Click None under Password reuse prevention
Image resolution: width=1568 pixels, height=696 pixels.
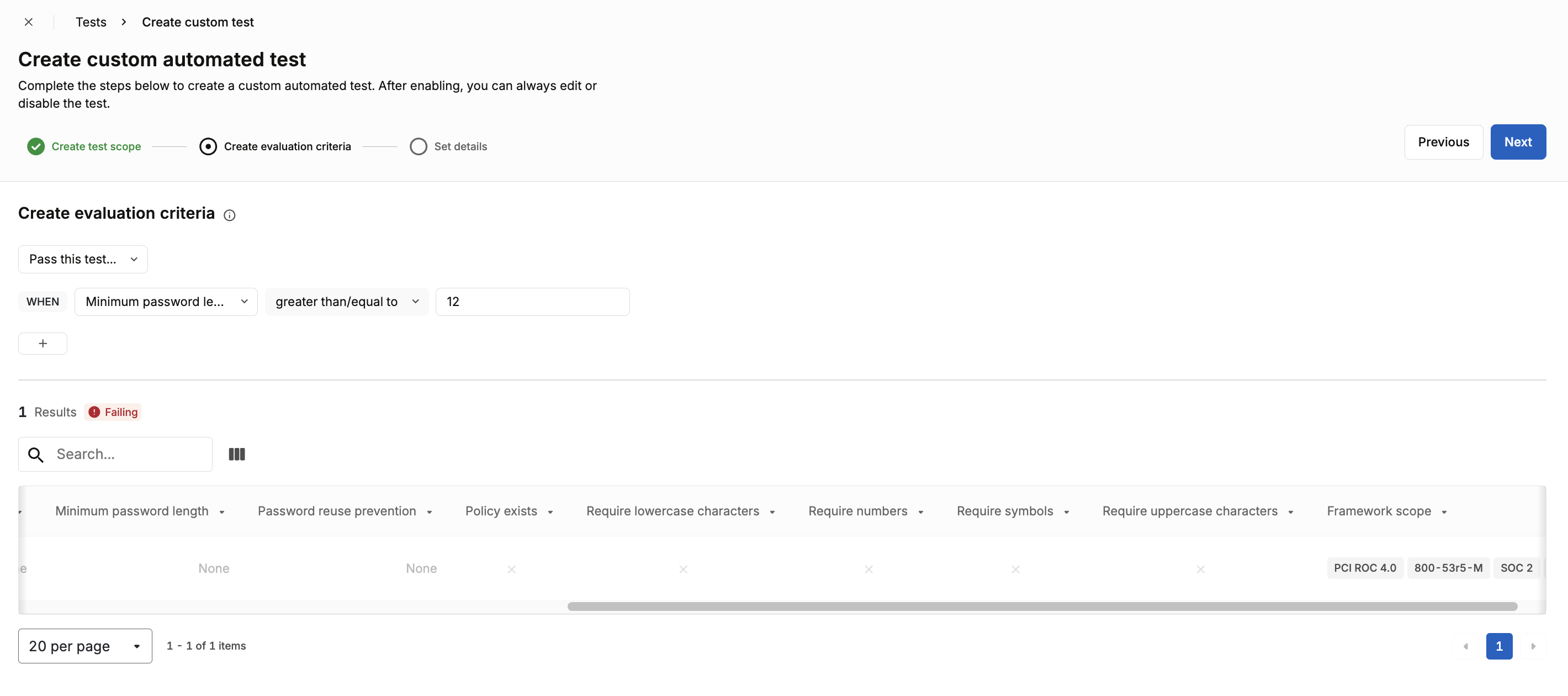point(421,569)
